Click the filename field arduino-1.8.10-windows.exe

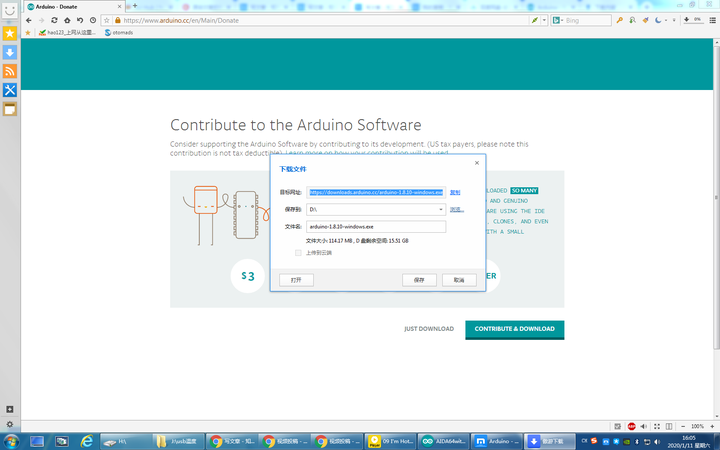[376, 226]
